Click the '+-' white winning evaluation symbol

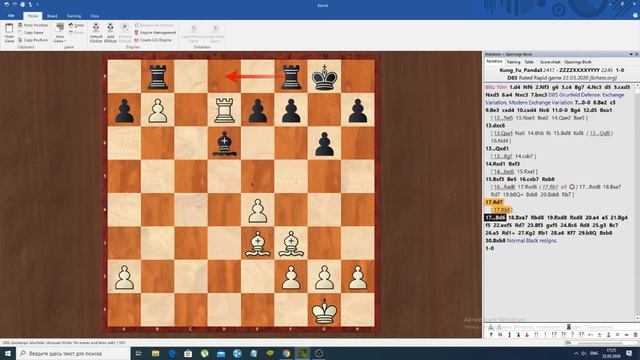[x=591, y=335]
